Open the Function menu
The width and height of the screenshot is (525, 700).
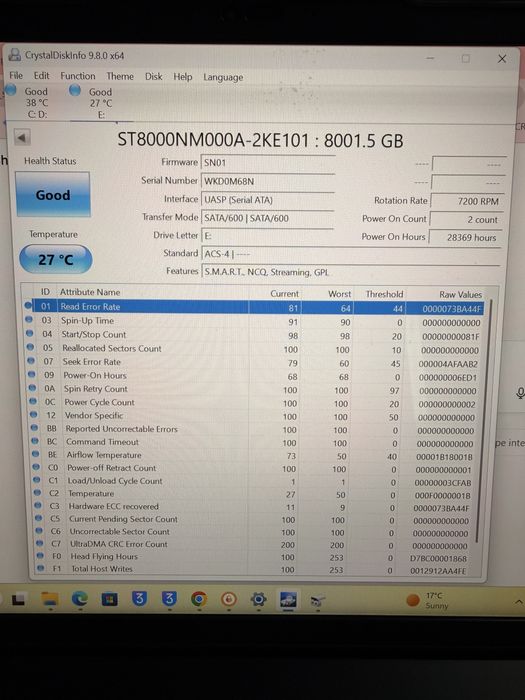(x=78, y=76)
